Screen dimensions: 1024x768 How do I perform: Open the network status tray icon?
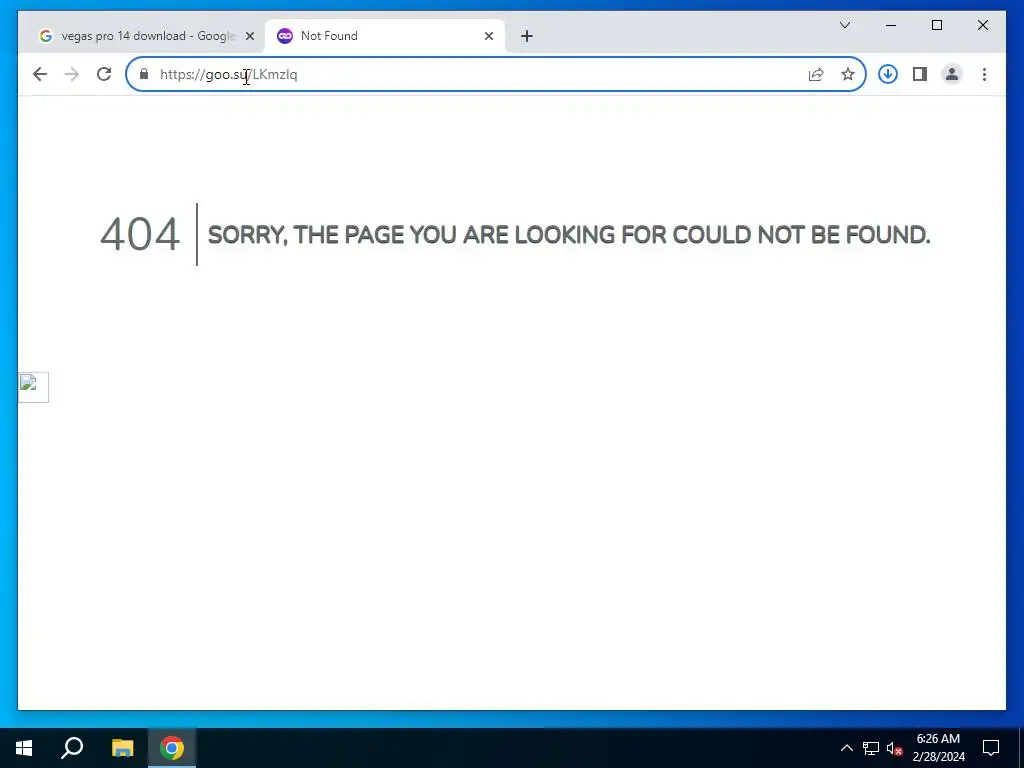pos(871,748)
